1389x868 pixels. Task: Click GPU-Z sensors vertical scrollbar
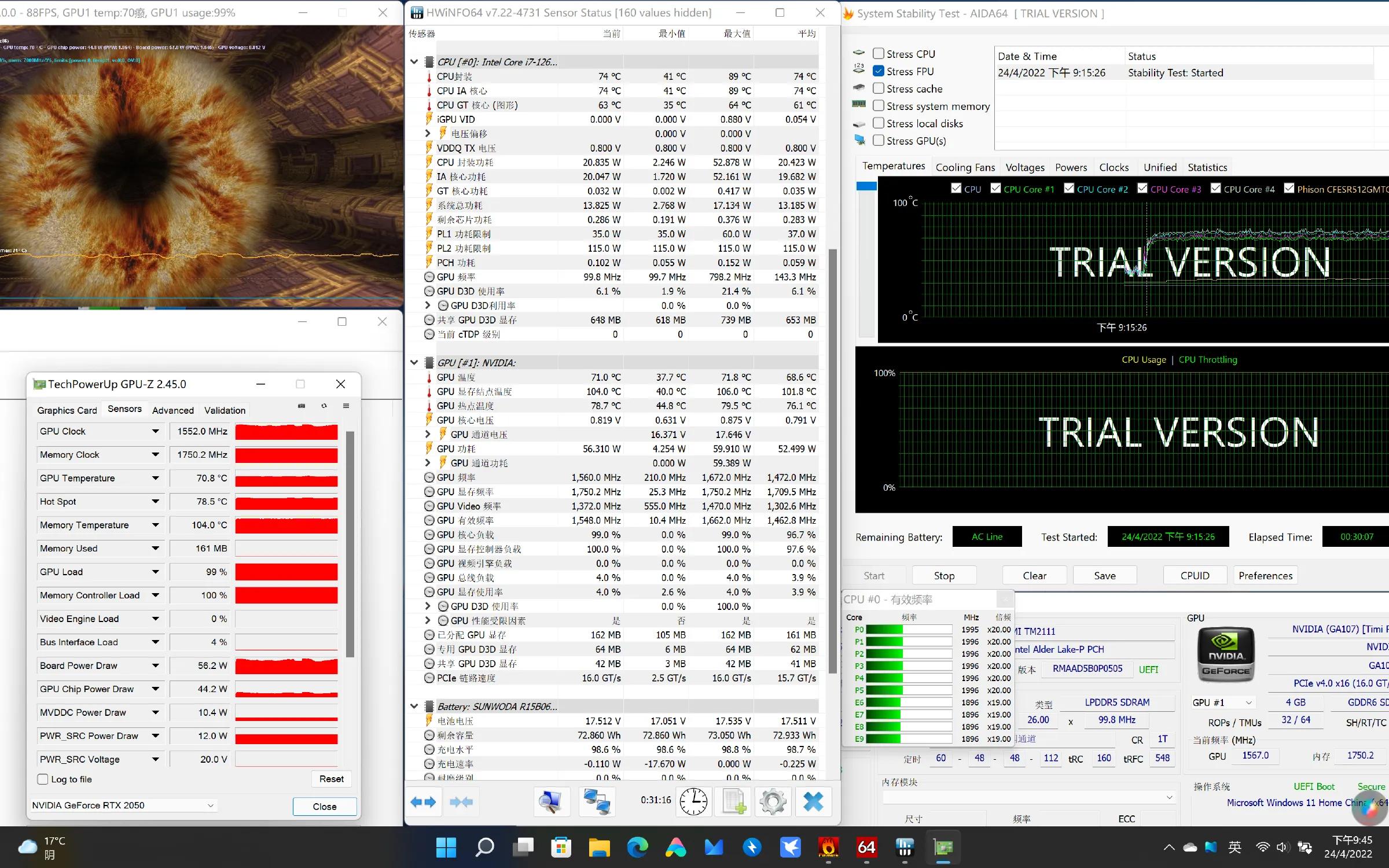pyautogui.click(x=350, y=544)
